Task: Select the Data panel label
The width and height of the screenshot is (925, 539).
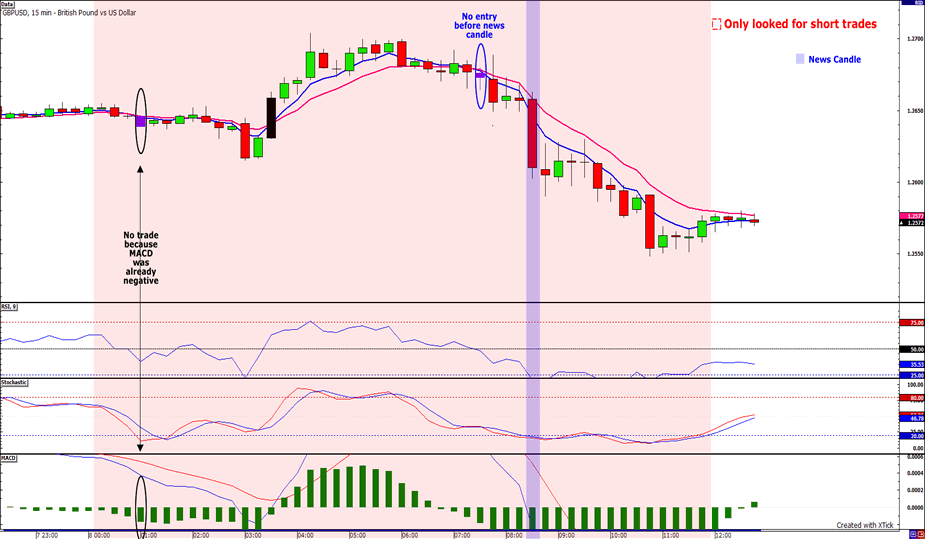Action: tap(7, 4)
